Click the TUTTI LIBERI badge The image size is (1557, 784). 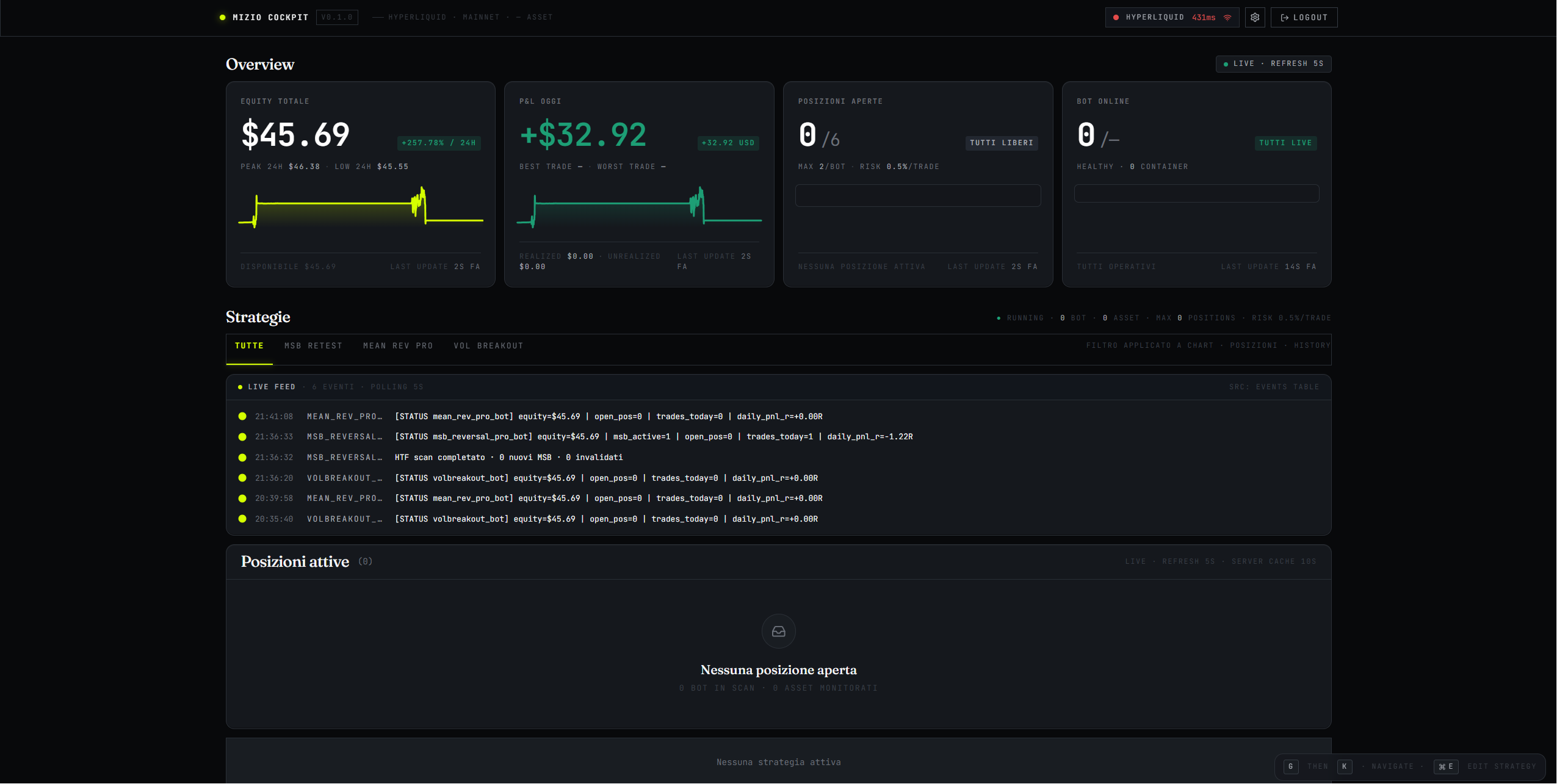(1002, 143)
